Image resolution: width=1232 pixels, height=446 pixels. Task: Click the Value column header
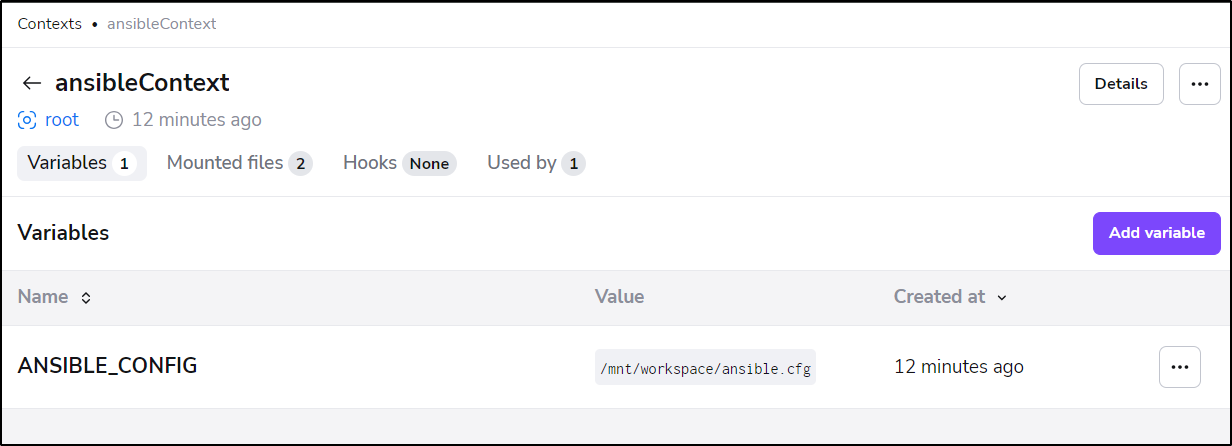619,297
